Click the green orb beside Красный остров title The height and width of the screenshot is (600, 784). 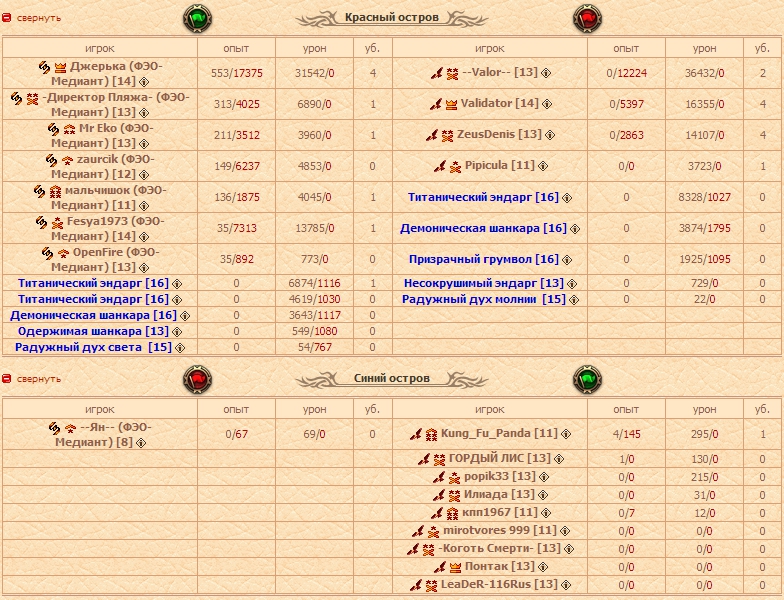tap(198, 19)
